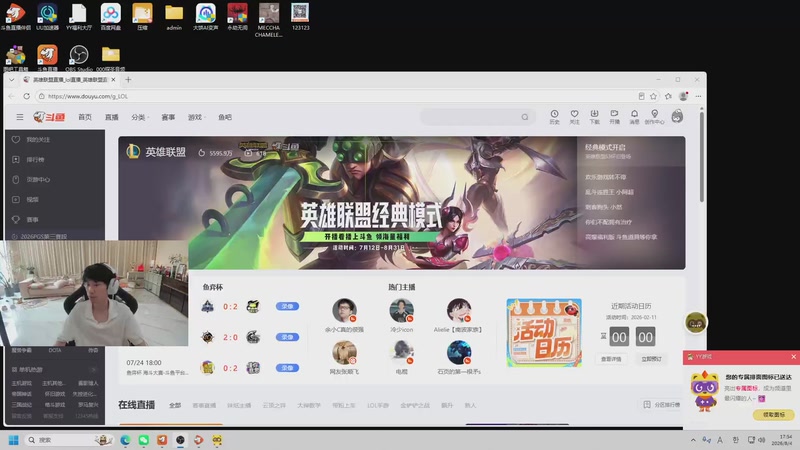Expand the sidebar single-player games section arrow
The image size is (800, 450).
click(x=93, y=369)
